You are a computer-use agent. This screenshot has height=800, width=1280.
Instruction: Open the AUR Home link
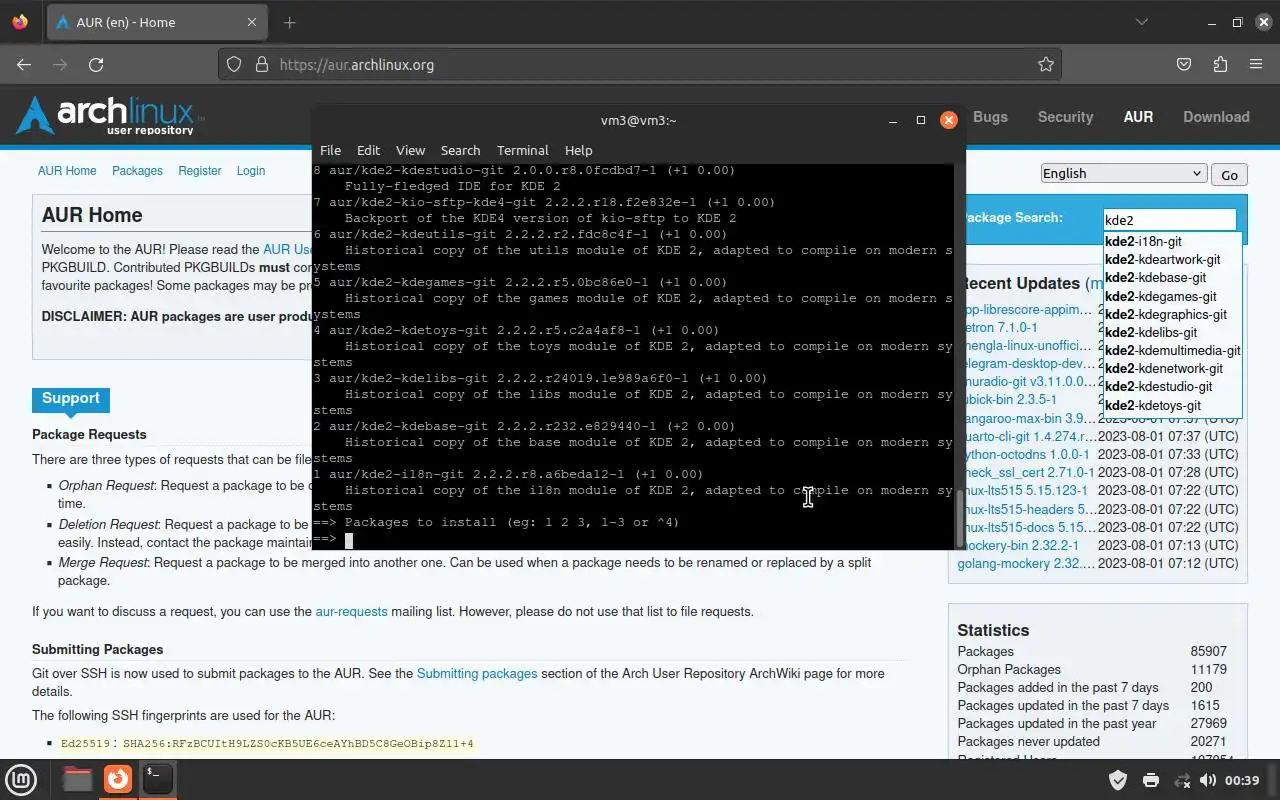67,170
